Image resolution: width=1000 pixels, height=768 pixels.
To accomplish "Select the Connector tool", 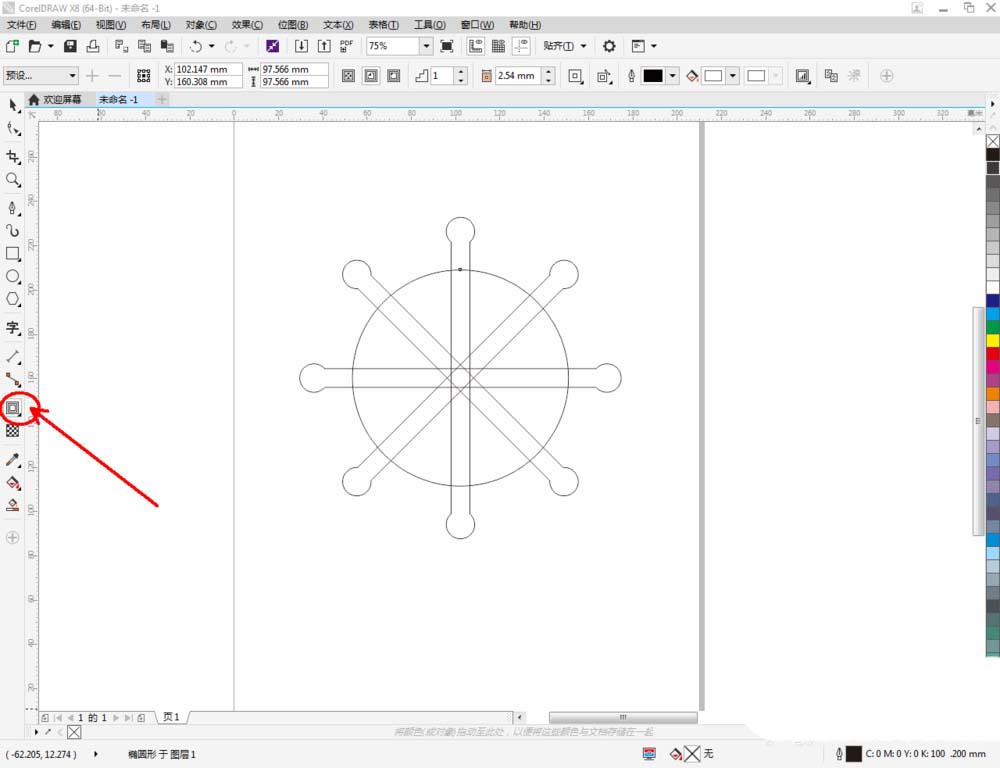I will (x=13, y=380).
